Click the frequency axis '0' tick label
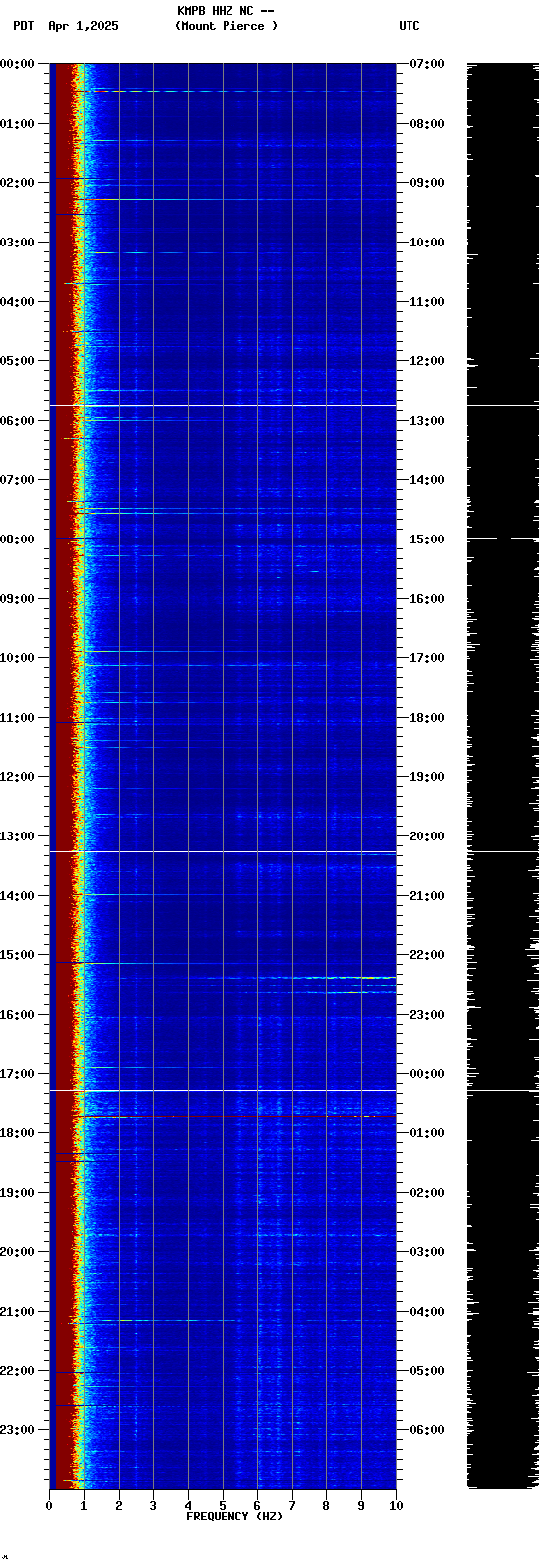 click(x=49, y=1506)
